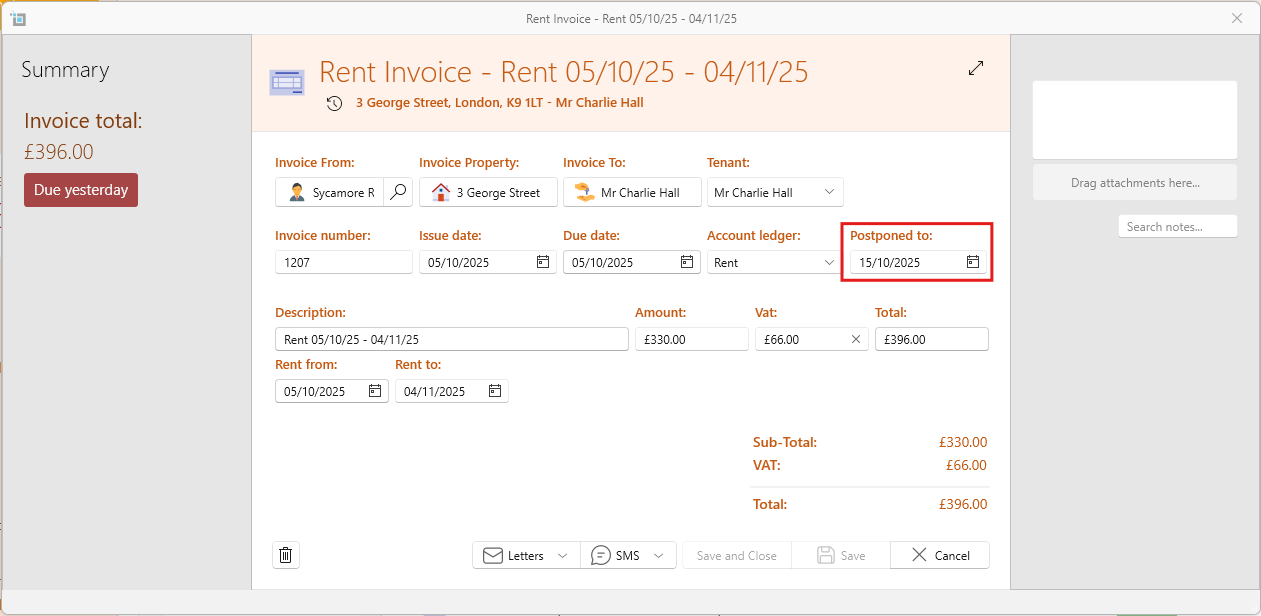Clear the Vat value with X icon
Viewport: 1261px width, 616px height.
(x=855, y=339)
